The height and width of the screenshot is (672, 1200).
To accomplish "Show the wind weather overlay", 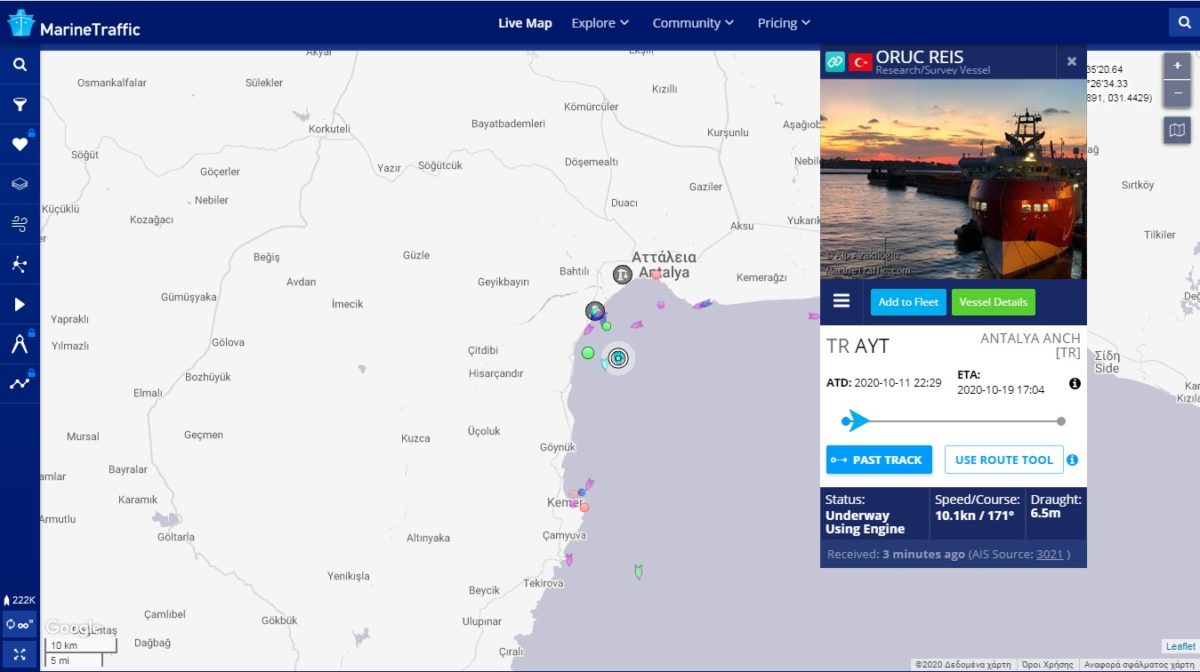I will coord(20,224).
